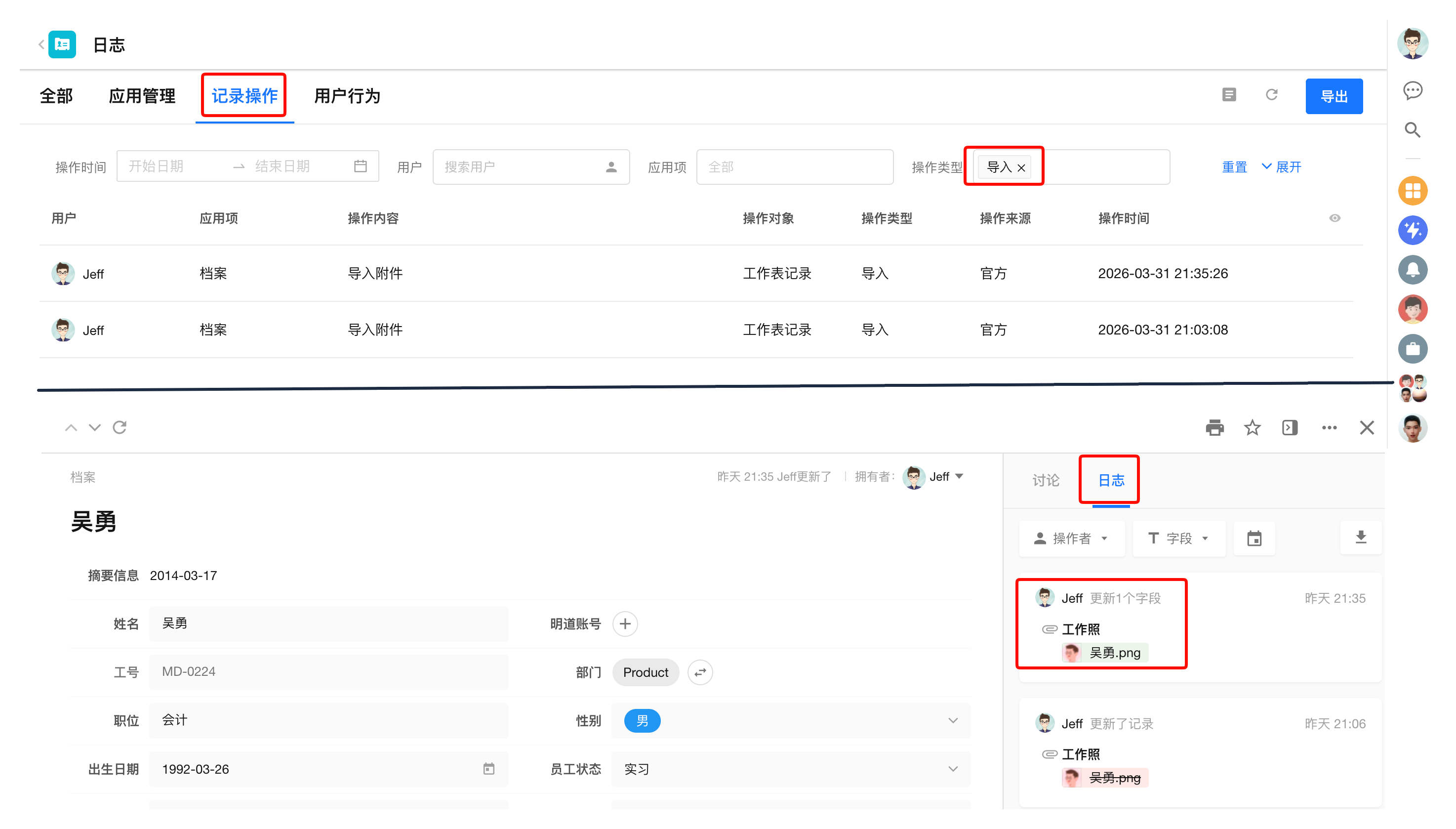Select the blue 男 gender tag

pos(642,721)
